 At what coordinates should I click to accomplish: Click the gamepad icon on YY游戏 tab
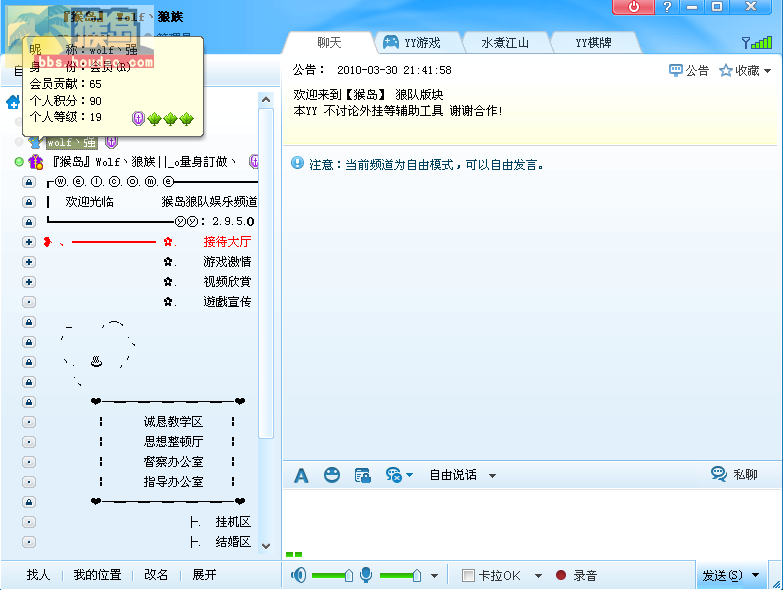click(391, 42)
